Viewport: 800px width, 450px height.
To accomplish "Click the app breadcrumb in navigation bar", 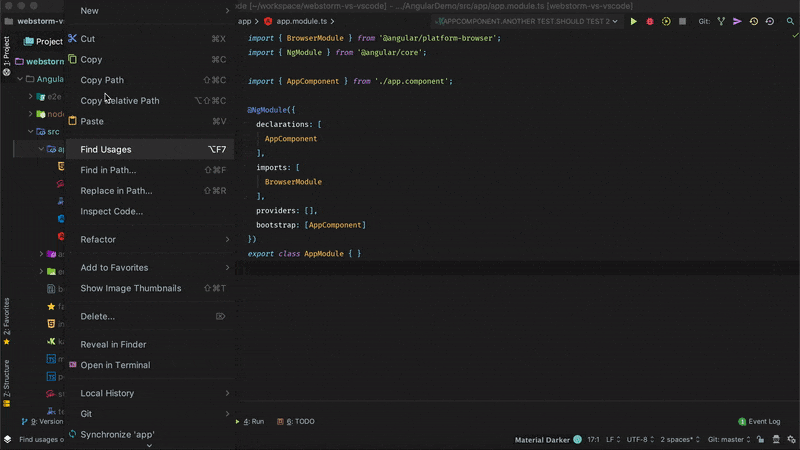I will 244,21.
